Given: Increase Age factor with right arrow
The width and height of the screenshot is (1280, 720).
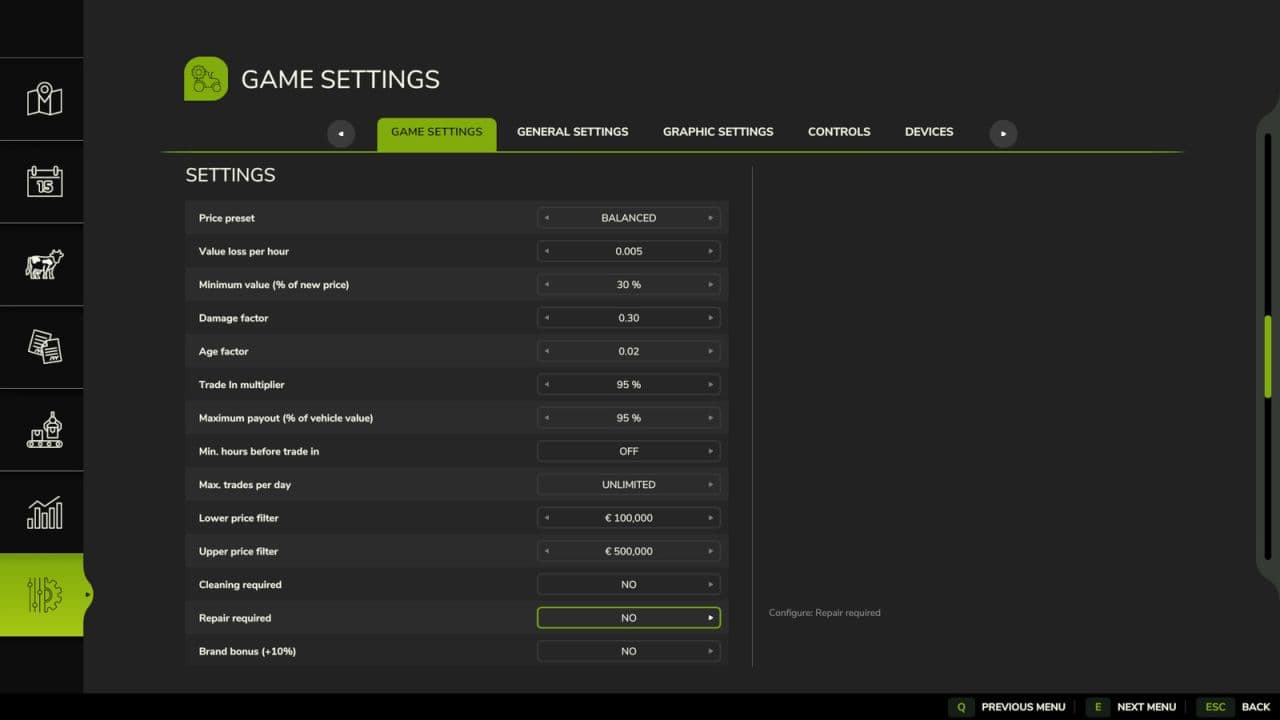Looking at the screenshot, I should [711, 351].
